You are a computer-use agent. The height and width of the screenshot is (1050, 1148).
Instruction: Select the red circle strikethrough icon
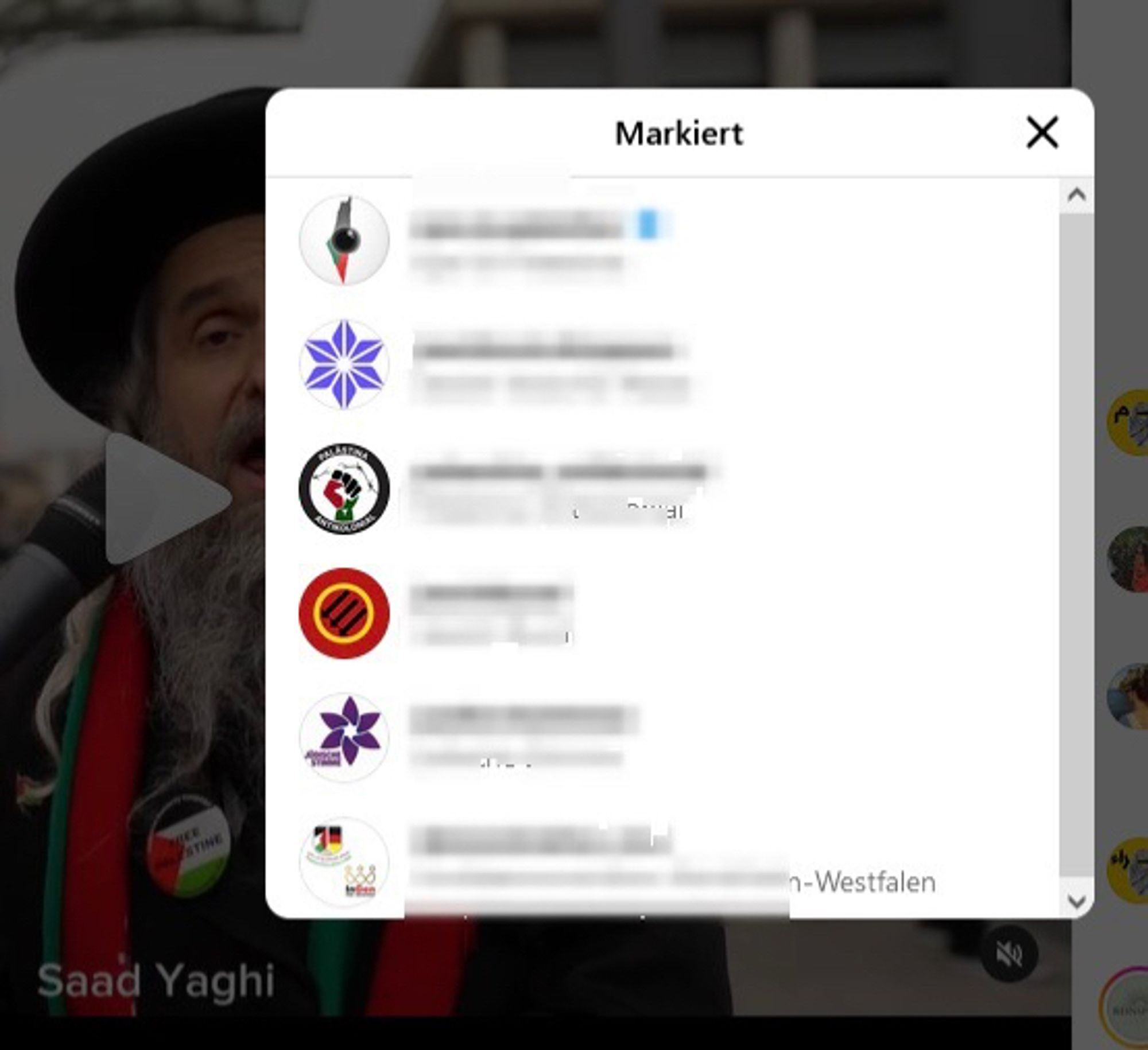[x=343, y=615]
